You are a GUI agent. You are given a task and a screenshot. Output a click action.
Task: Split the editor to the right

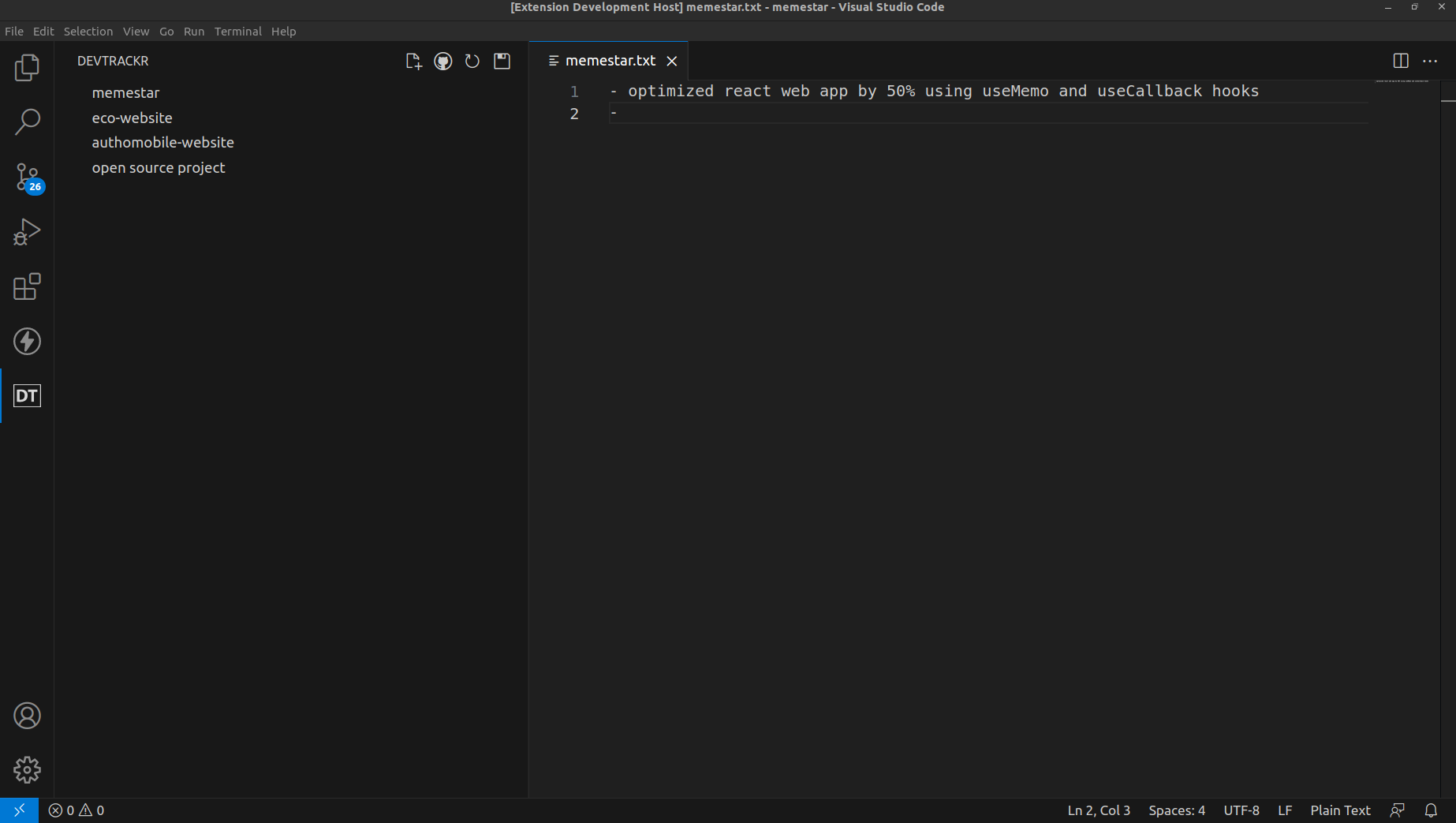[x=1401, y=61]
